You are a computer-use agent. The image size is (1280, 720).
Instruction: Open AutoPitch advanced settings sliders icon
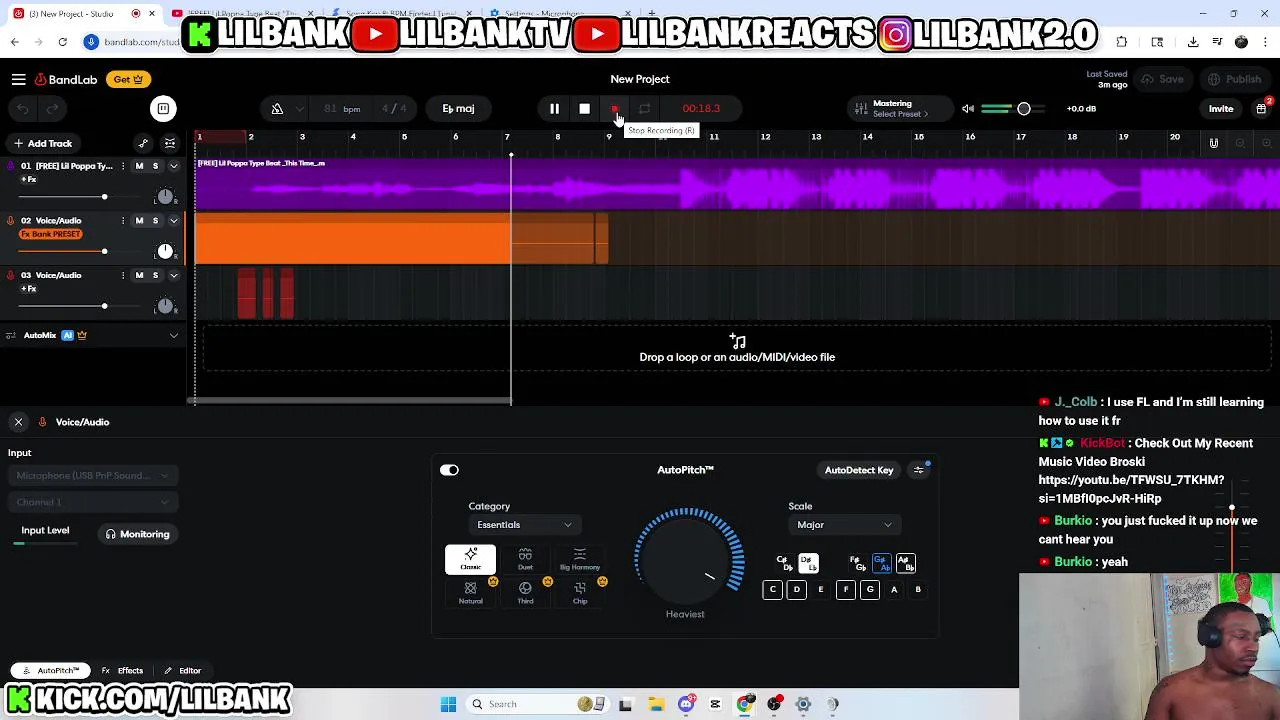(919, 470)
